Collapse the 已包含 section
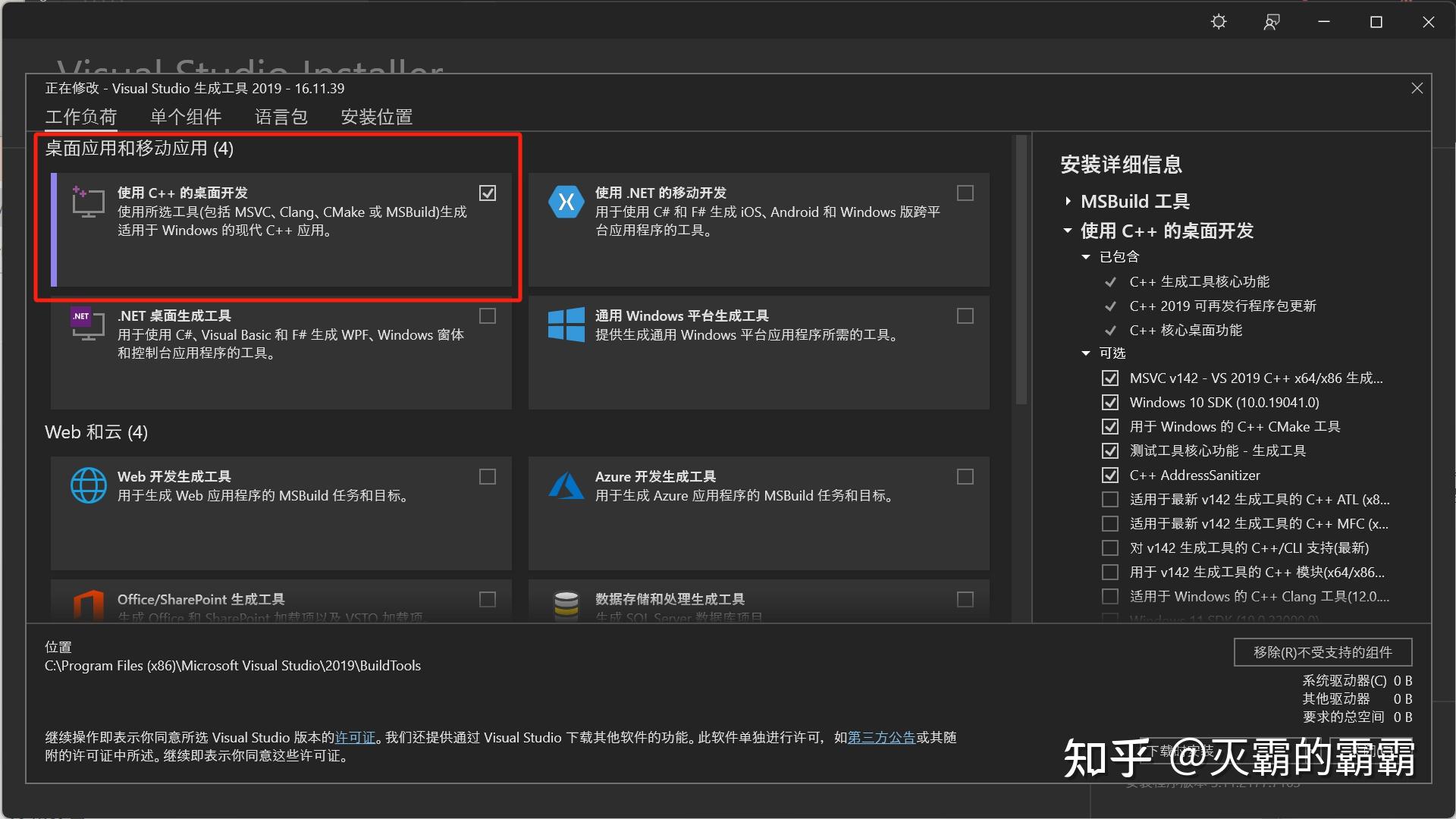Screen dimensions: 1456x819 click(1085, 257)
